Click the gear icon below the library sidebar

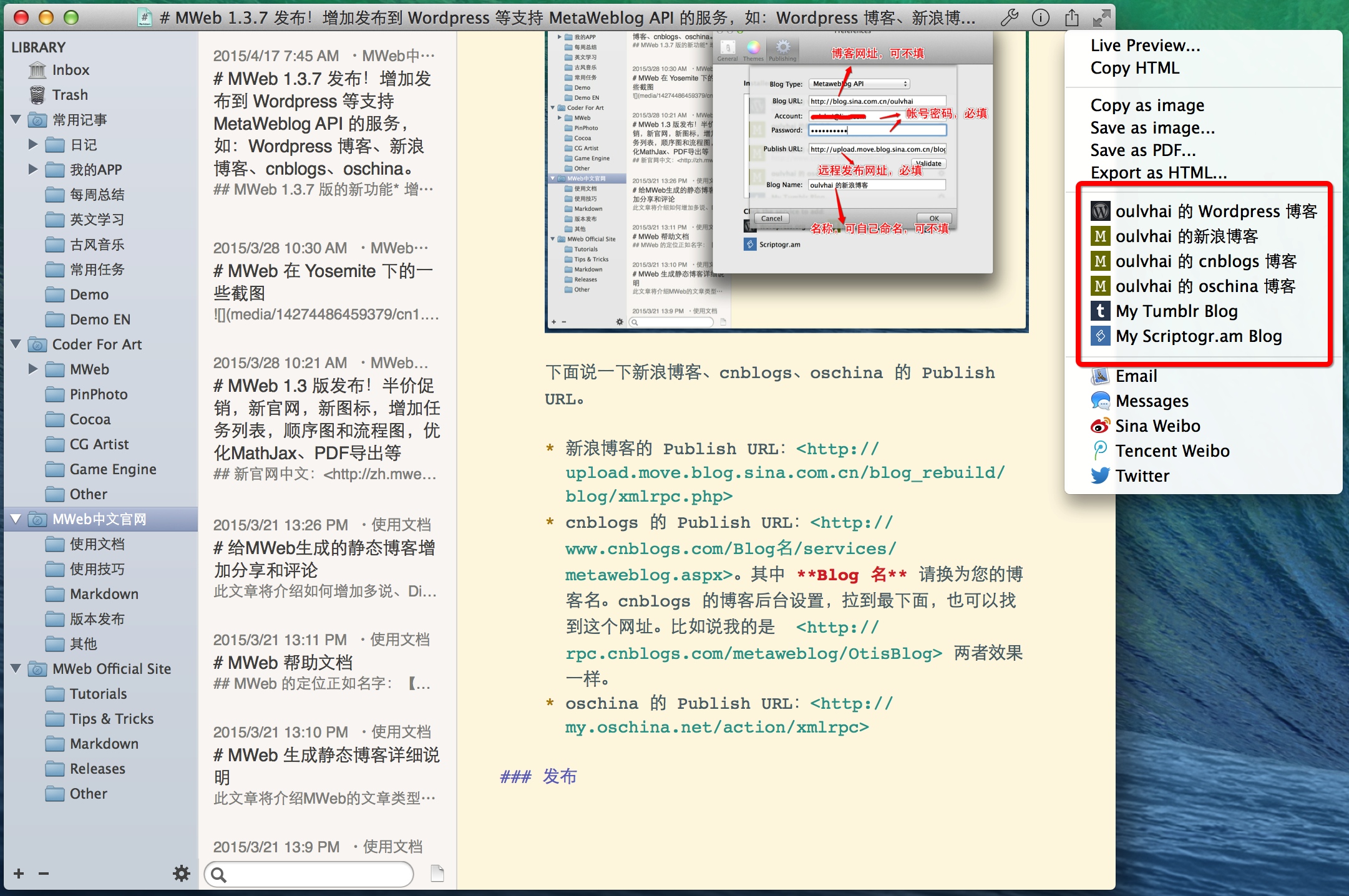tap(181, 873)
